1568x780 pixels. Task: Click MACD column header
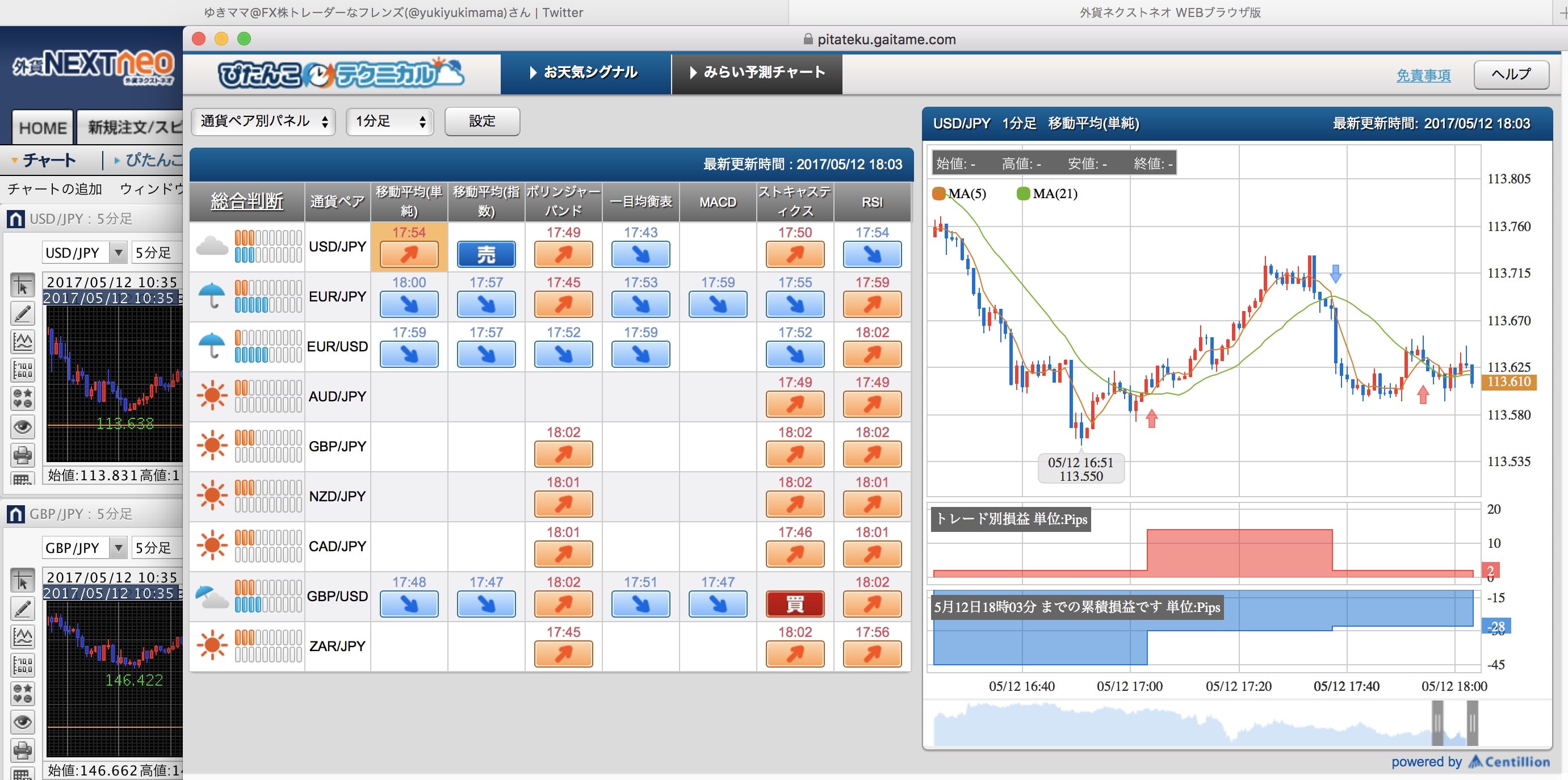(x=718, y=202)
